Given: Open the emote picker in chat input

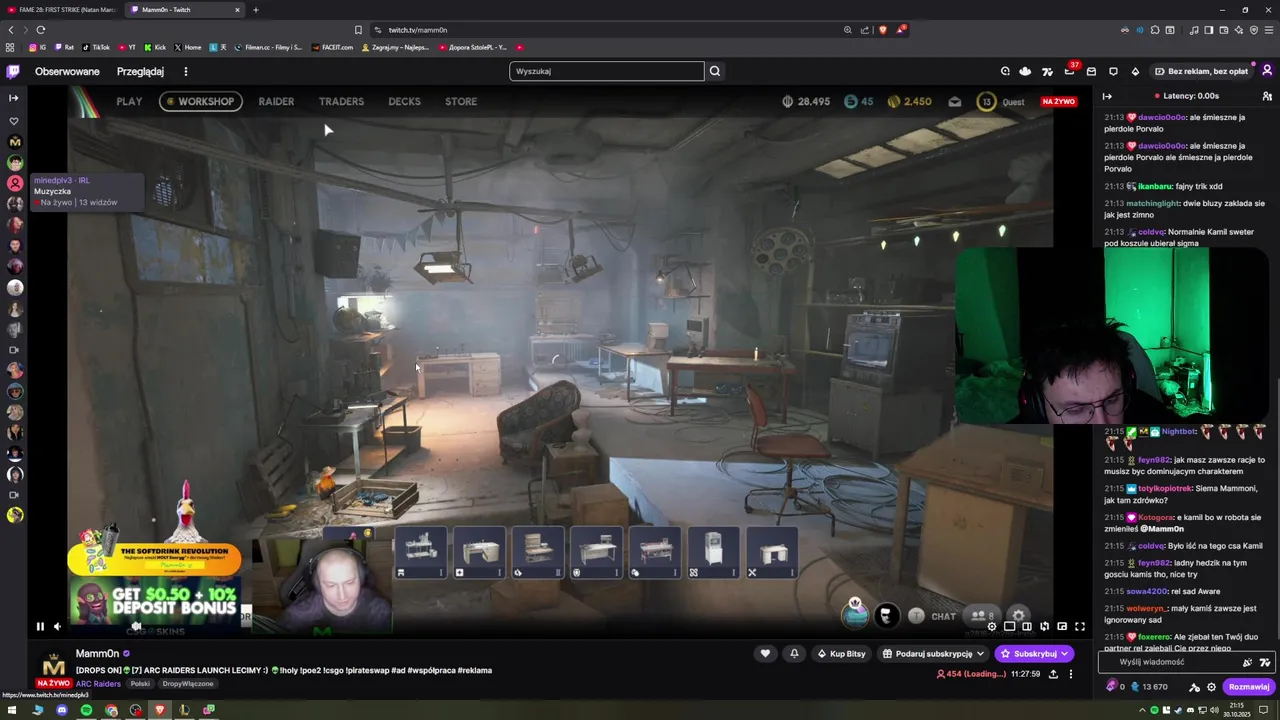Looking at the screenshot, I should (x=1265, y=662).
